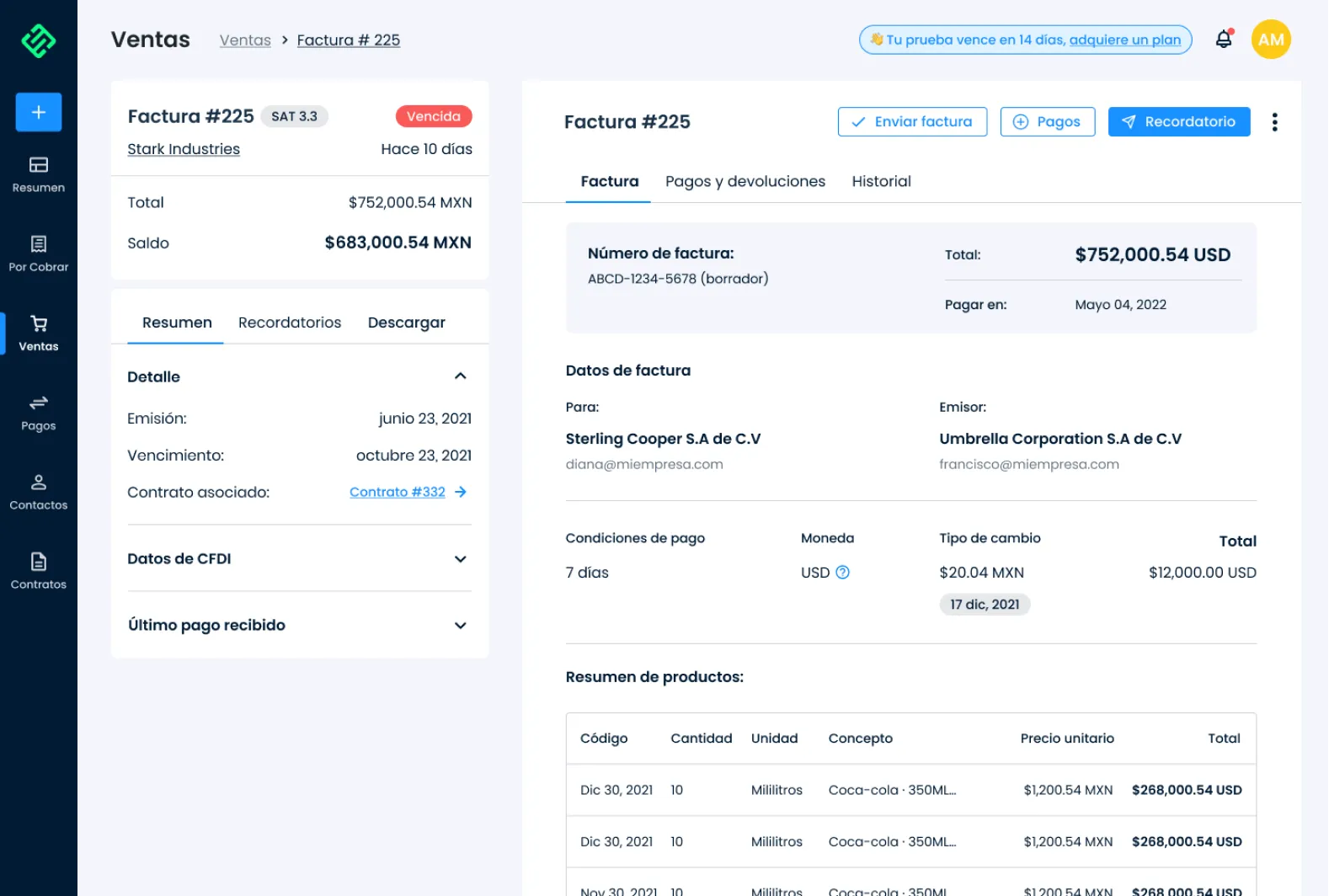Switch to the Resumen tab

[x=177, y=323]
